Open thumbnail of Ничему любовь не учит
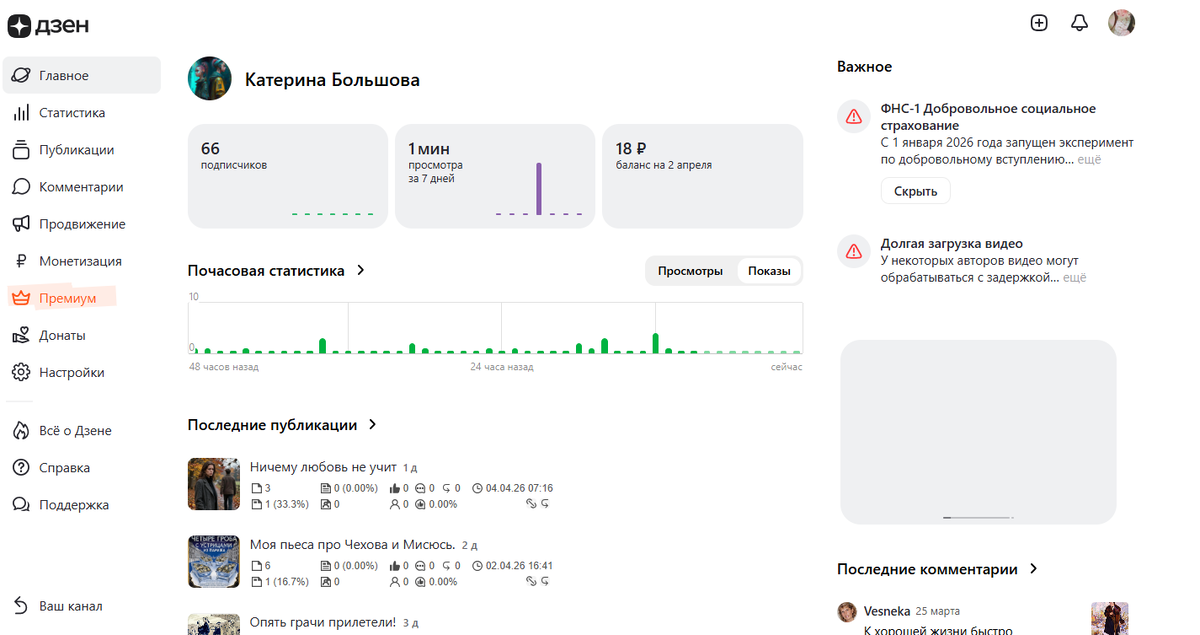 coord(214,484)
